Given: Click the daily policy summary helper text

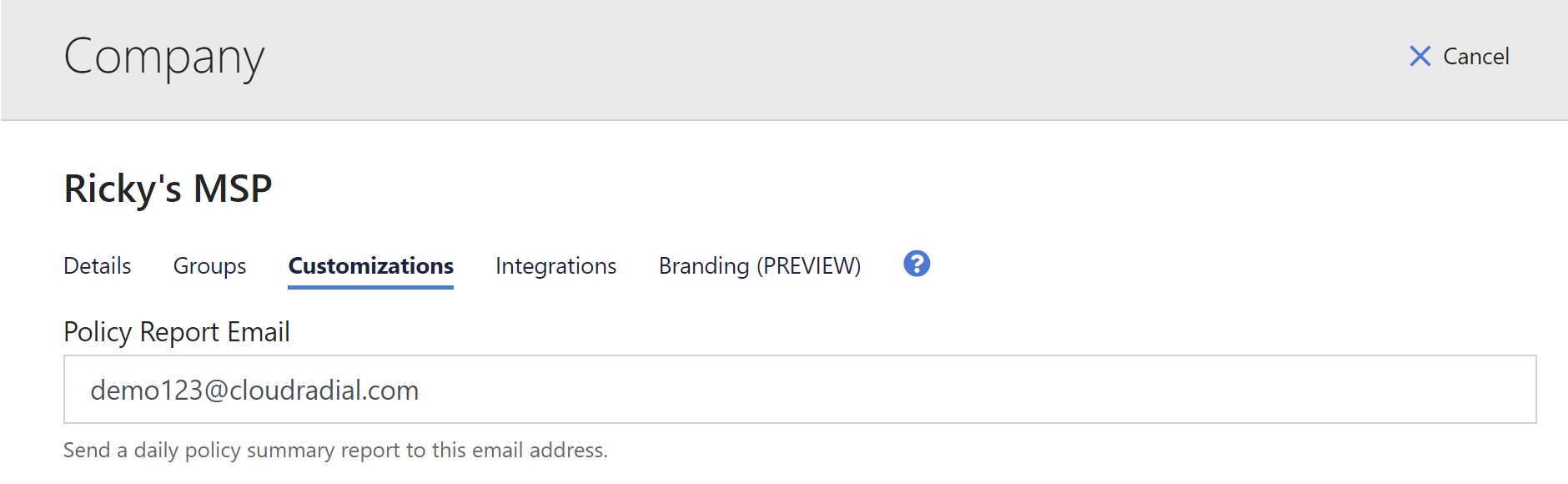Looking at the screenshot, I should (335, 450).
